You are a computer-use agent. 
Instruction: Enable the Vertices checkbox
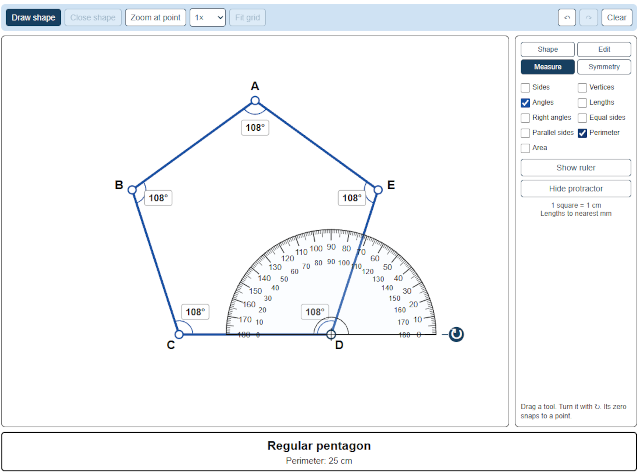tap(582, 88)
